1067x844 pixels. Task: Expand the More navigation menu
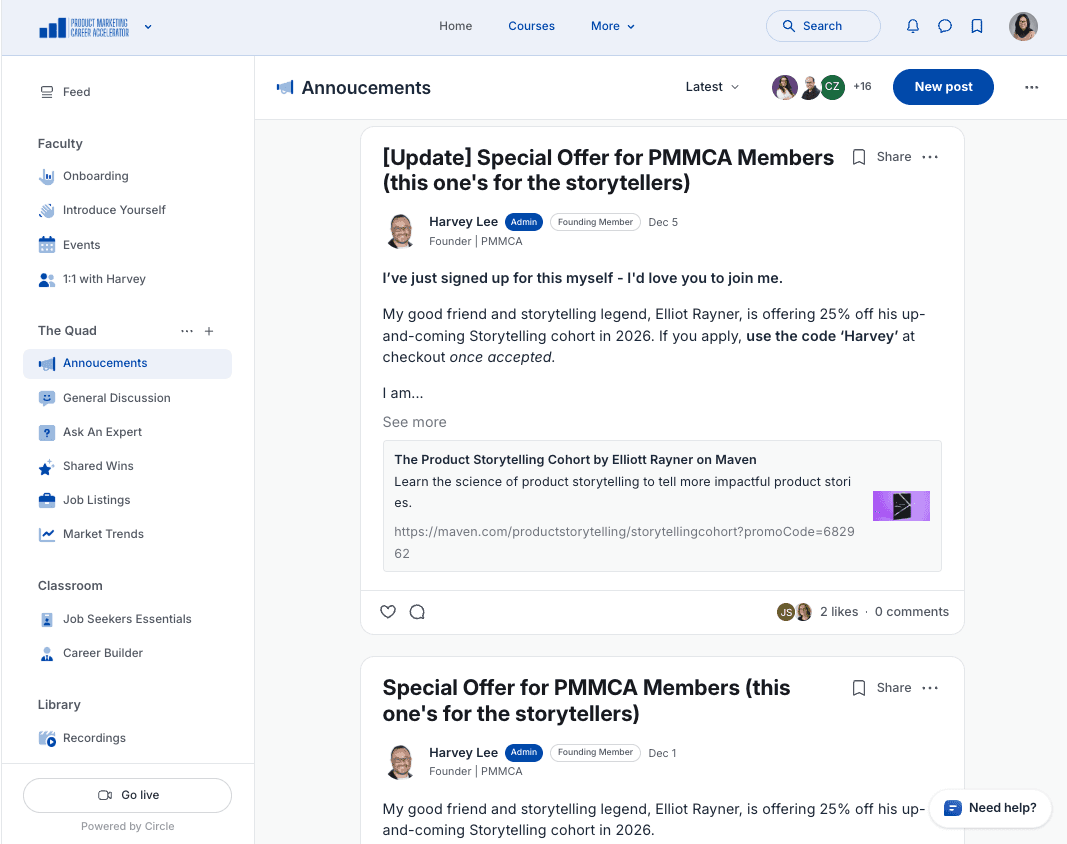pyautogui.click(x=612, y=26)
